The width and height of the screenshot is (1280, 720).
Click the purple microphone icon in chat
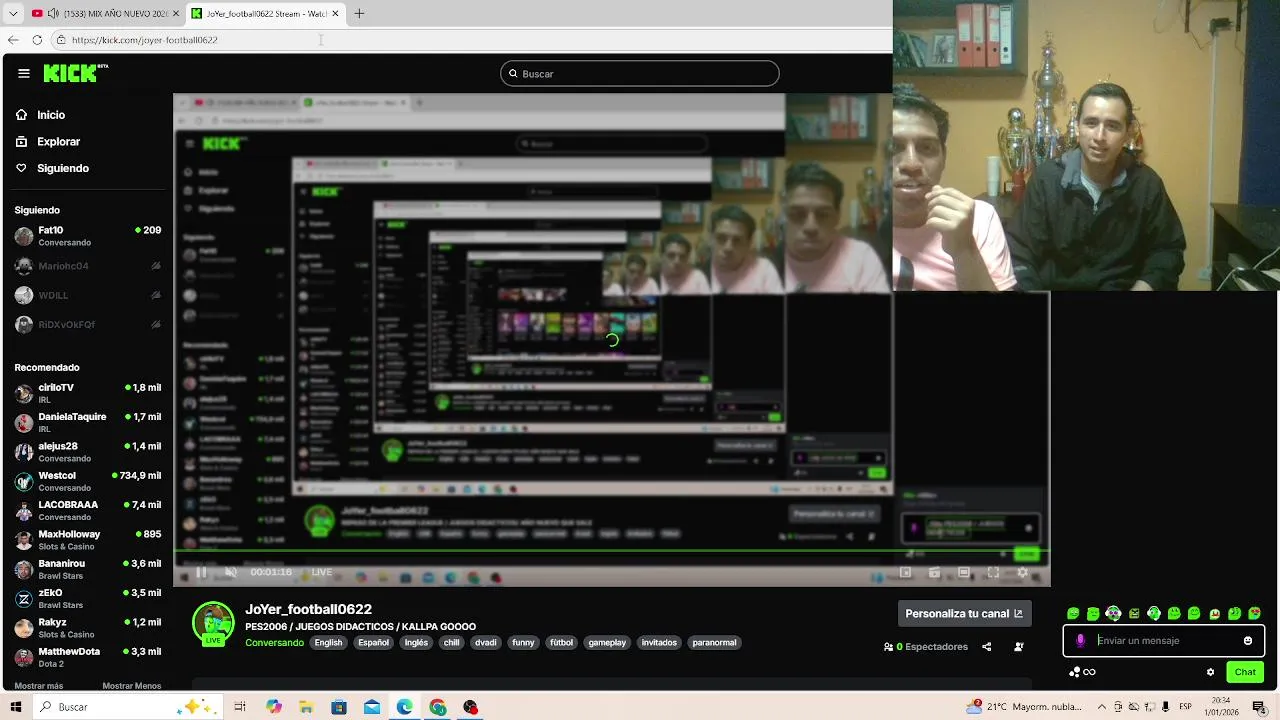(1080, 641)
